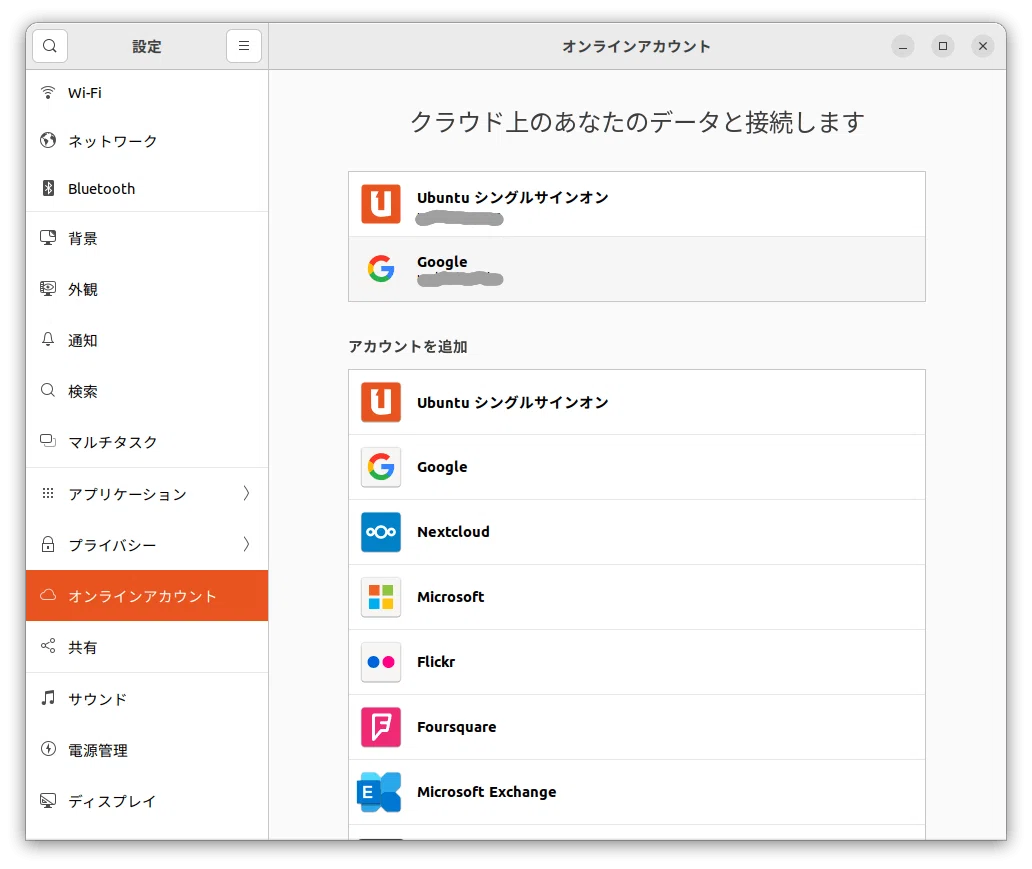Viewport: 1032px width, 869px height.
Task: Click the 電源管理 power icon
Action: click(48, 749)
